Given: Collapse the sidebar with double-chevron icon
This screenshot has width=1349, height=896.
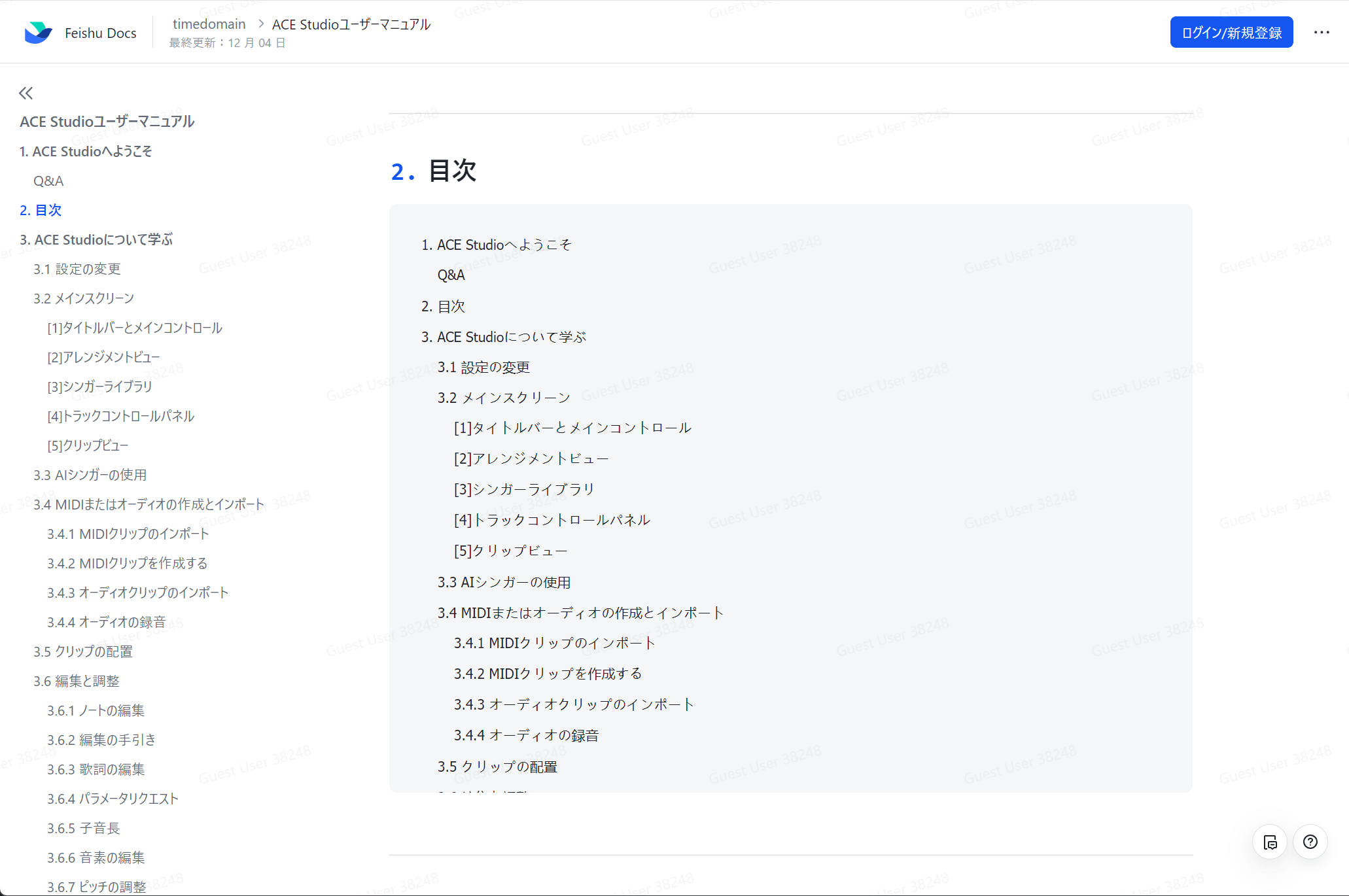Looking at the screenshot, I should 26,94.
